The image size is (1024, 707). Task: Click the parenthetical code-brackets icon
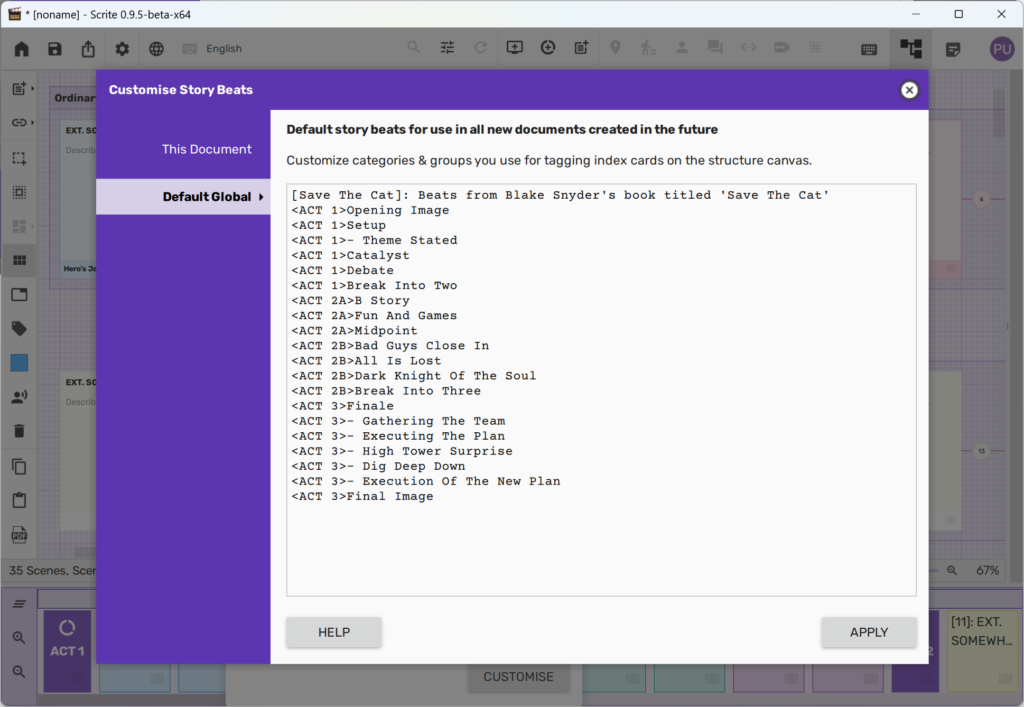(748, 48)
